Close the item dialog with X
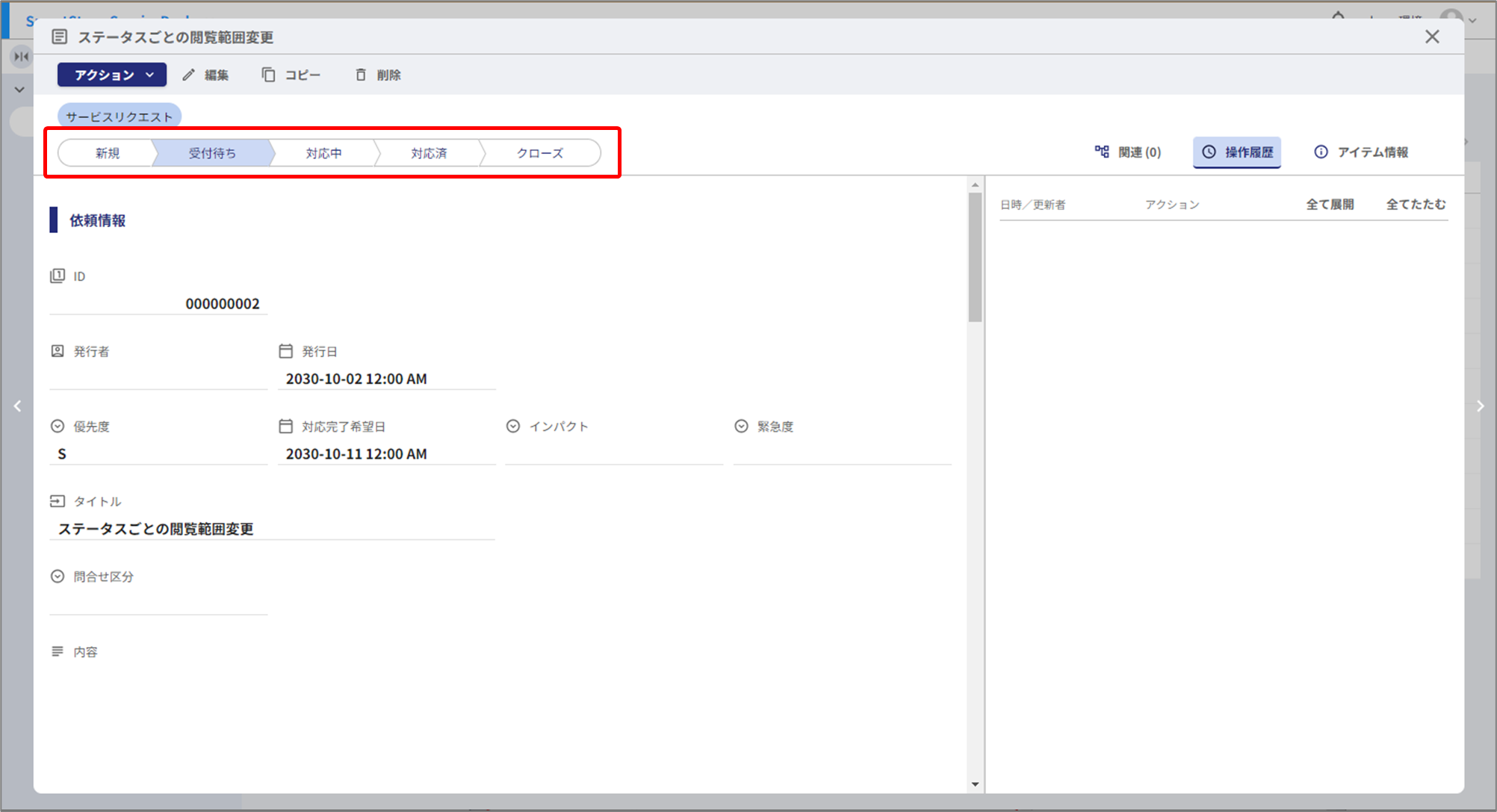1497x812 pixels. coord(1431,37)
